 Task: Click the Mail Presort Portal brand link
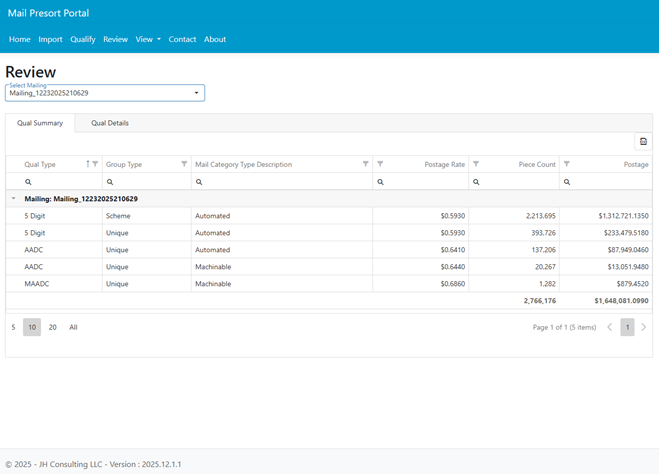(x=48, y=13)
